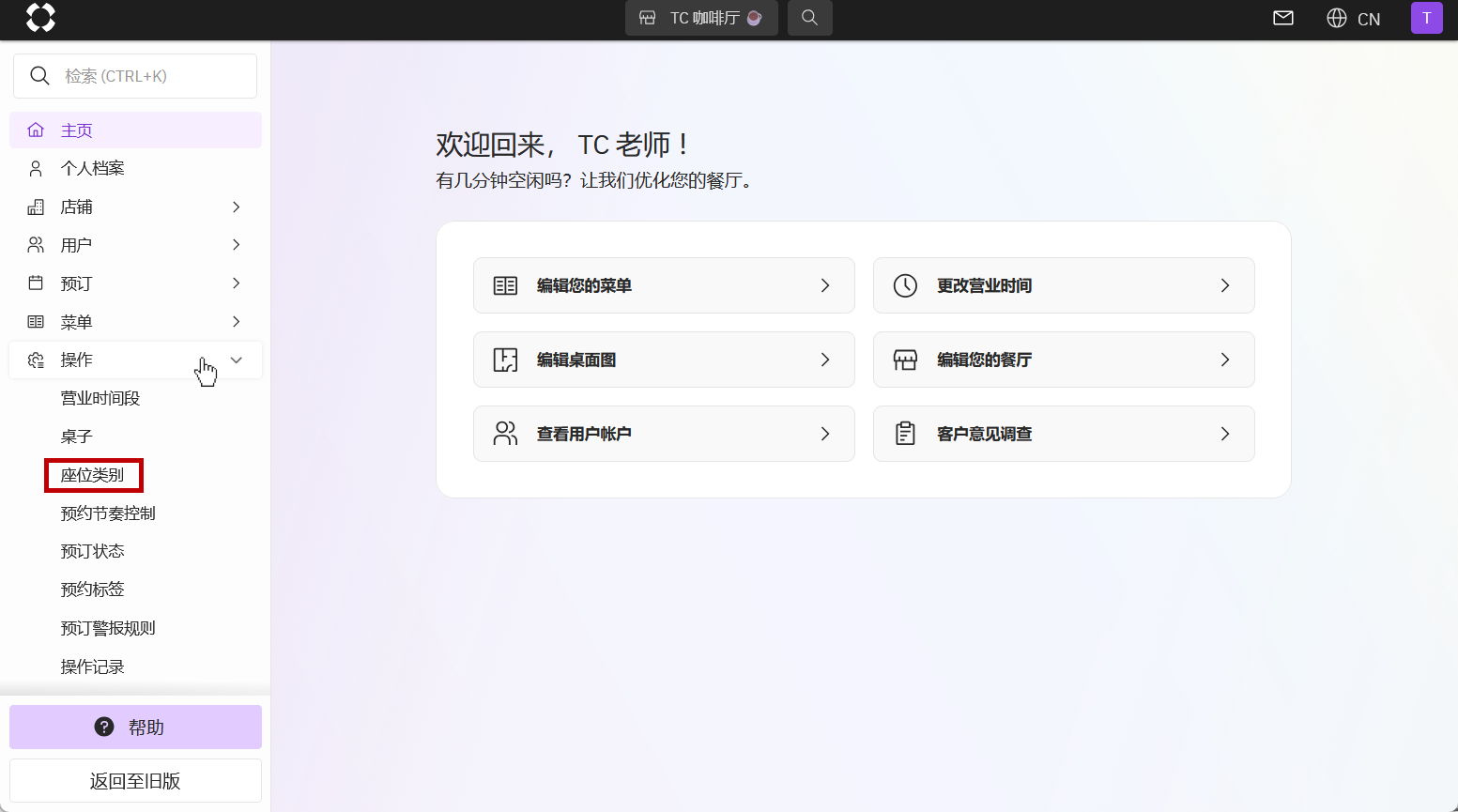Open 预约标签 submenu item
This screenshot has width=1458, height=812.
(x=93, y=590)
